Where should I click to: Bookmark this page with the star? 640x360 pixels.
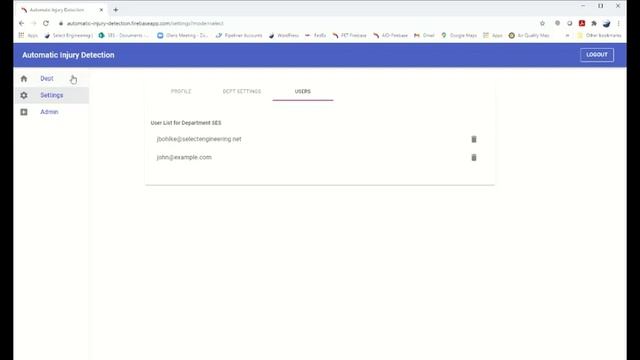pyautogui.click(x=542, y=23)
